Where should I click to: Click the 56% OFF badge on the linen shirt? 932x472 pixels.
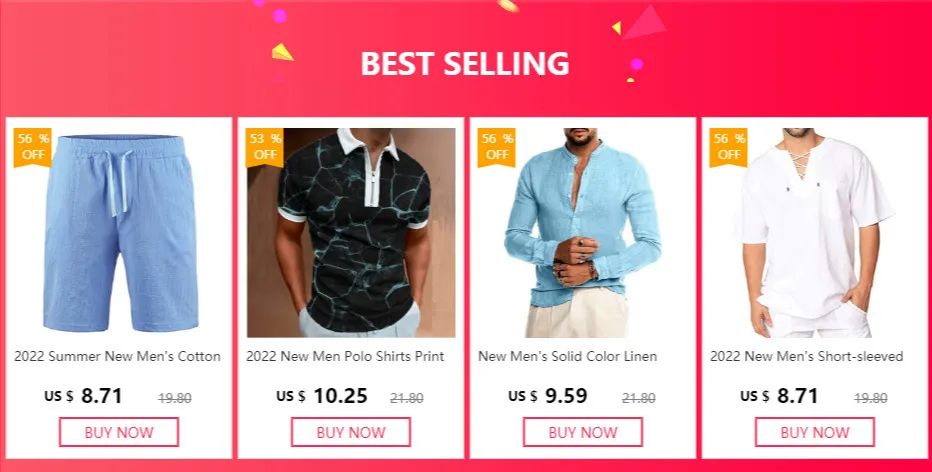(496, 147)
